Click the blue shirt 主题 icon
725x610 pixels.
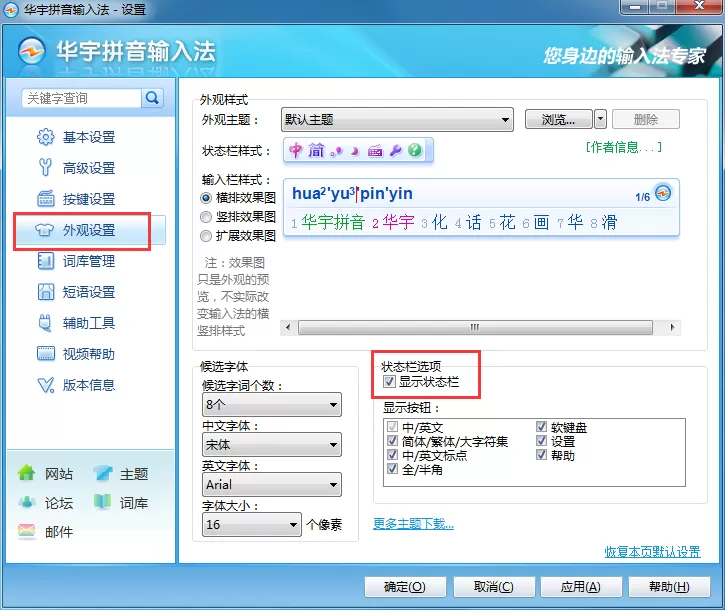point(102,473)
